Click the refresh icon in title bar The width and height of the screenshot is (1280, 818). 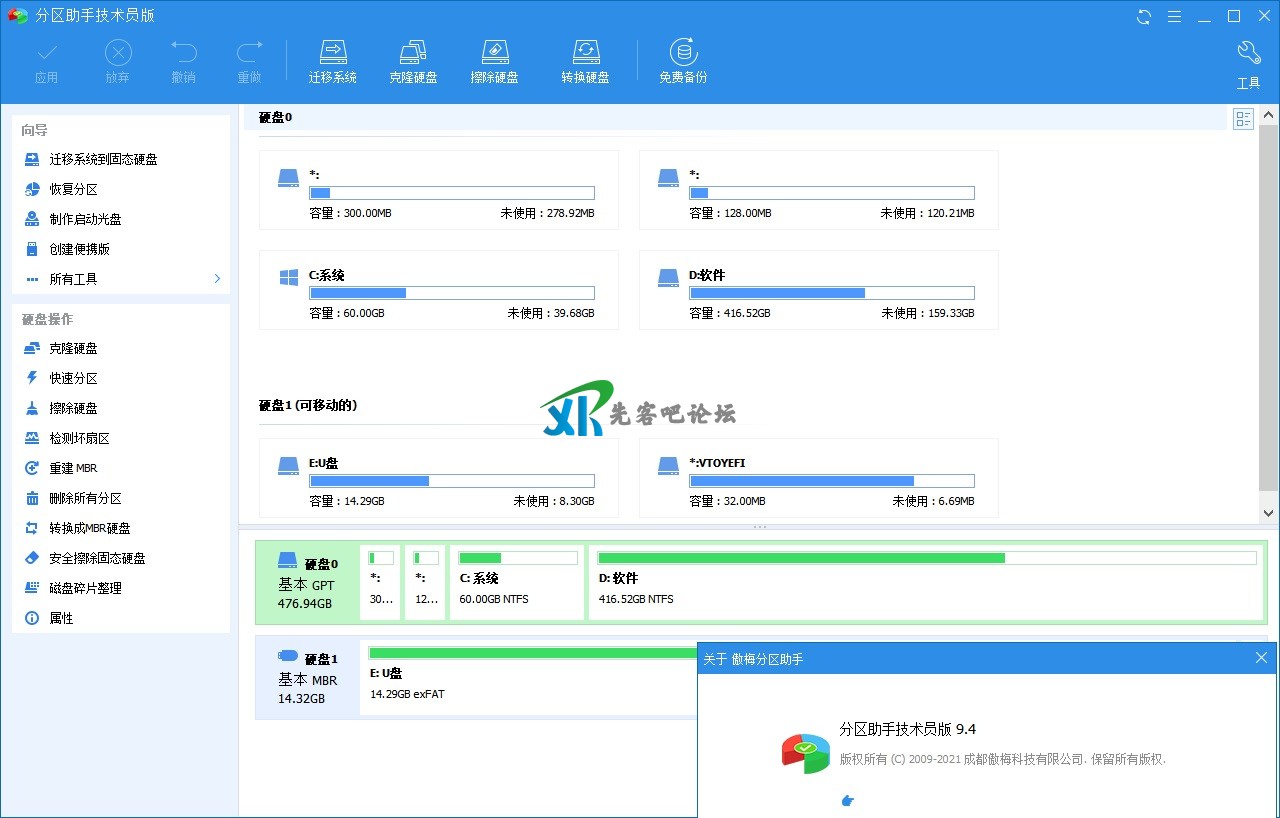(x=1144, y=16)
